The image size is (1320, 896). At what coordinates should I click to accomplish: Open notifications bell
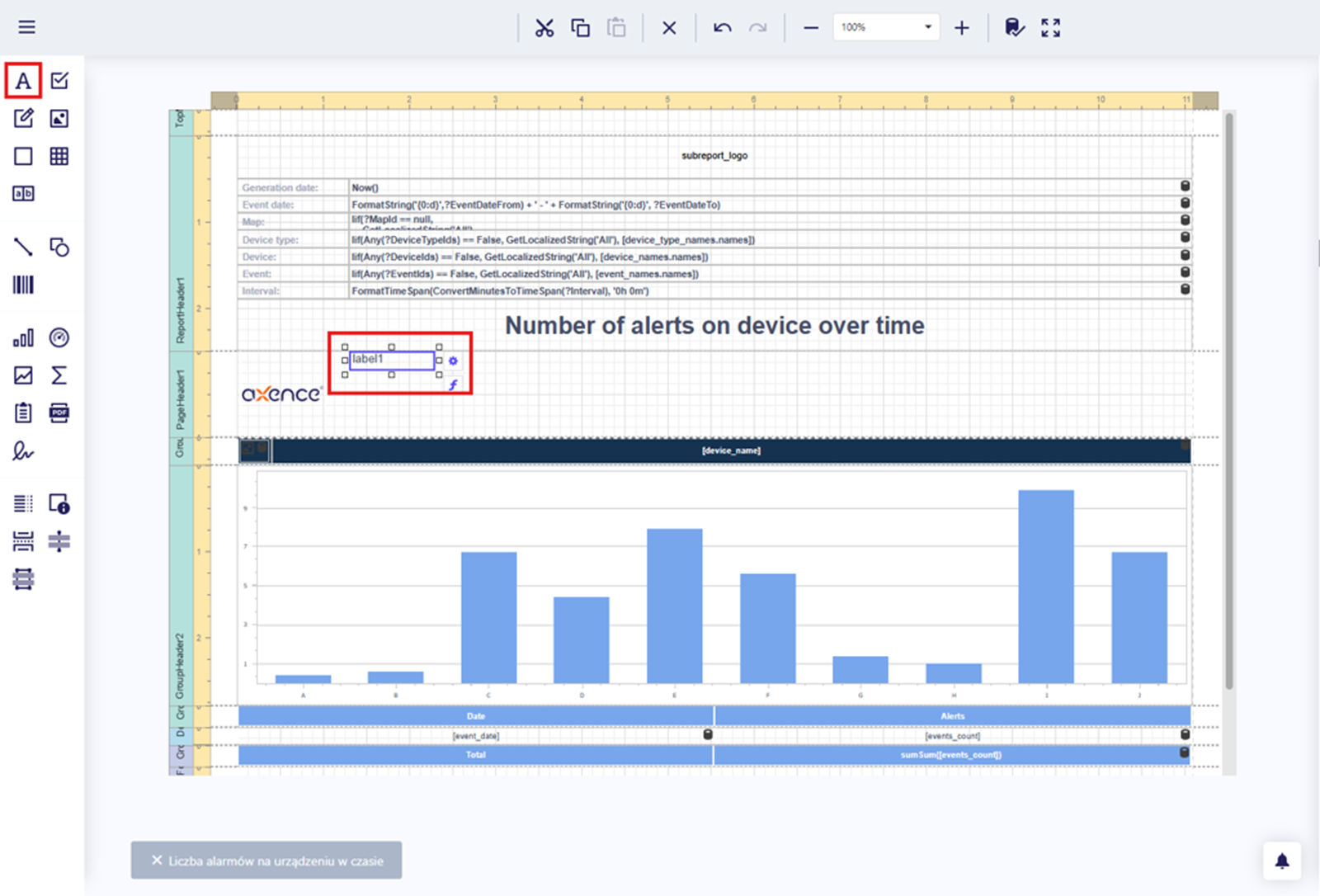(x=1281, y=861)
